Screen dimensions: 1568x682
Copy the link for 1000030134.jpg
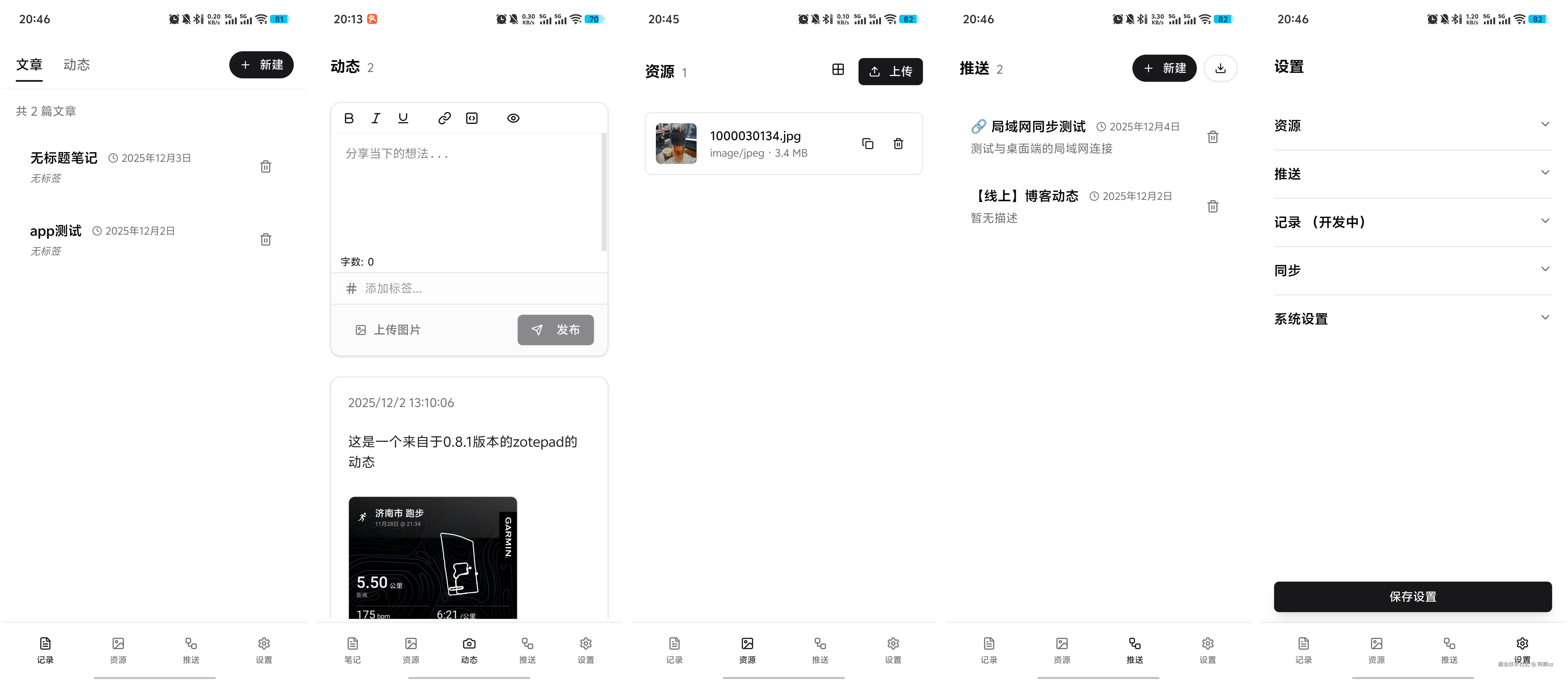(867, 144)
